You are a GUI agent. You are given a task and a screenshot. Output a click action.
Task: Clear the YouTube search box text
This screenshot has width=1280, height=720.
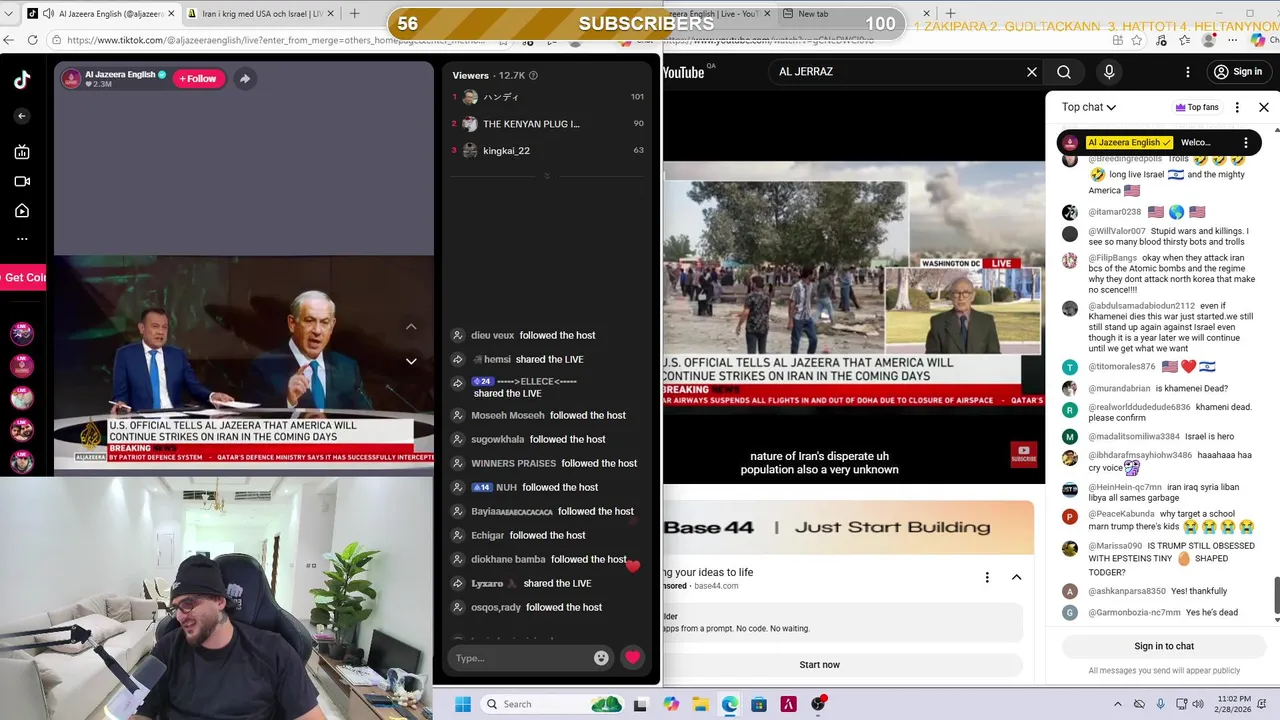[x=1032, y=72]
